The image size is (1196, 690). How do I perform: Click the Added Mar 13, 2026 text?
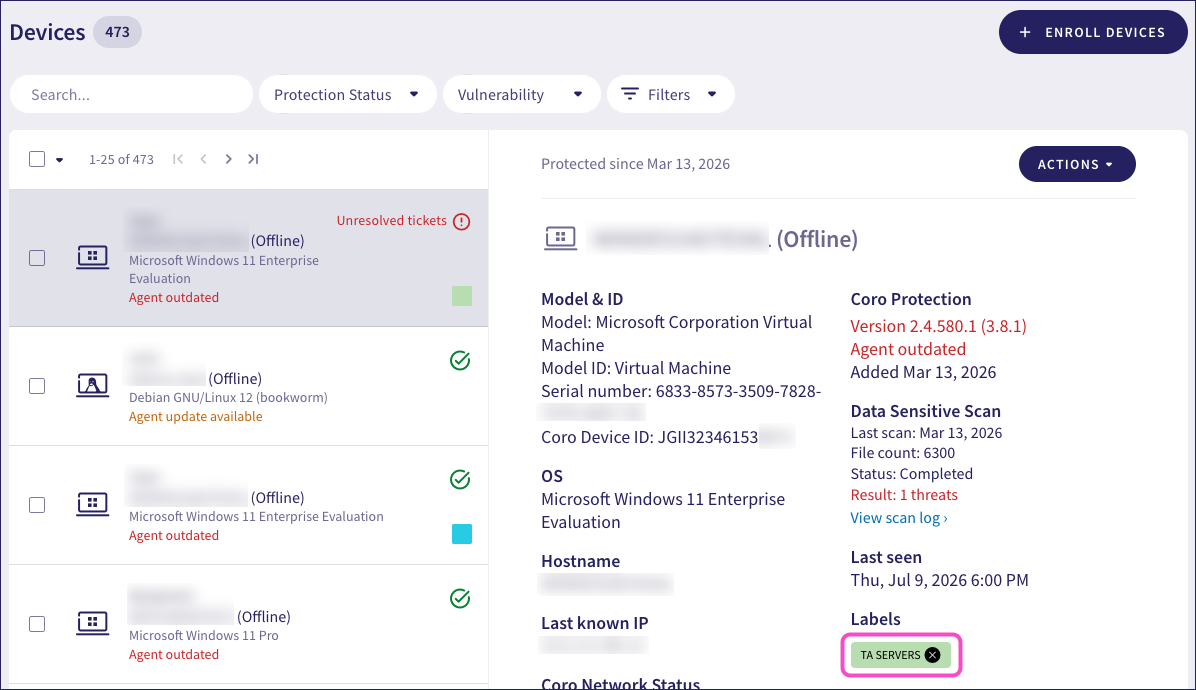[923, 372]
